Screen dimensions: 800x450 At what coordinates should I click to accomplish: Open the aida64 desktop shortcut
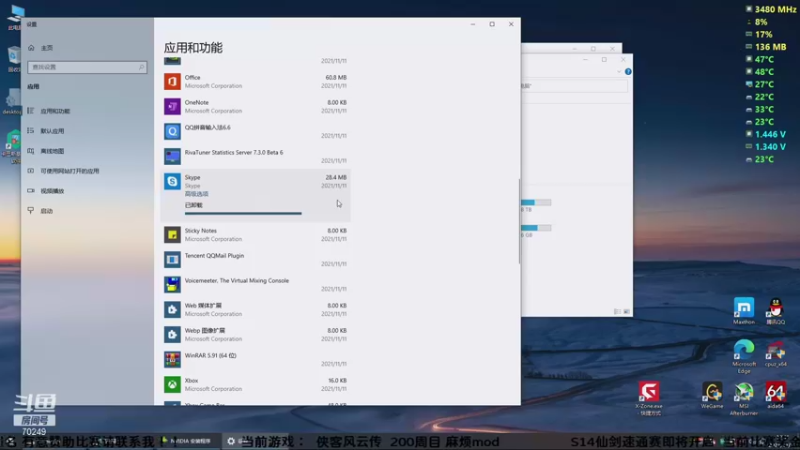tap(776, 395)
